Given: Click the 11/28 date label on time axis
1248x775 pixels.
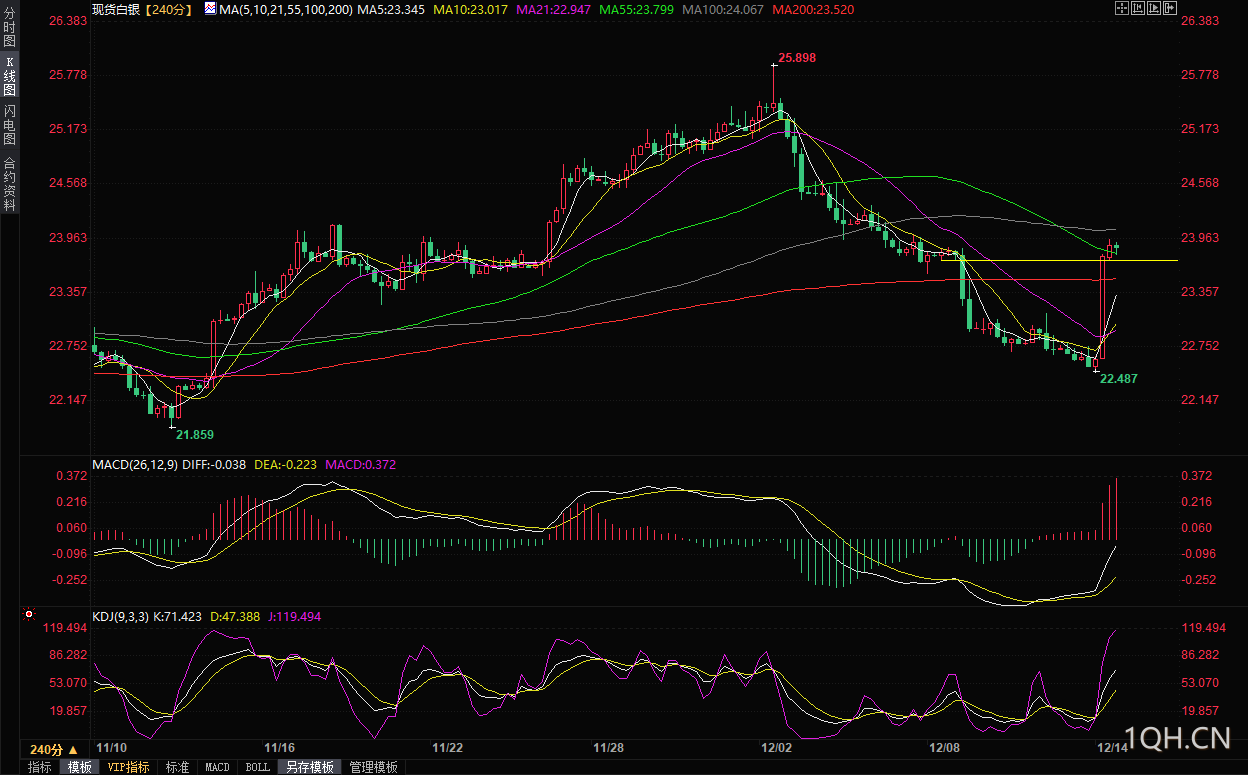Looking at the screenshot, I should 608,748.
